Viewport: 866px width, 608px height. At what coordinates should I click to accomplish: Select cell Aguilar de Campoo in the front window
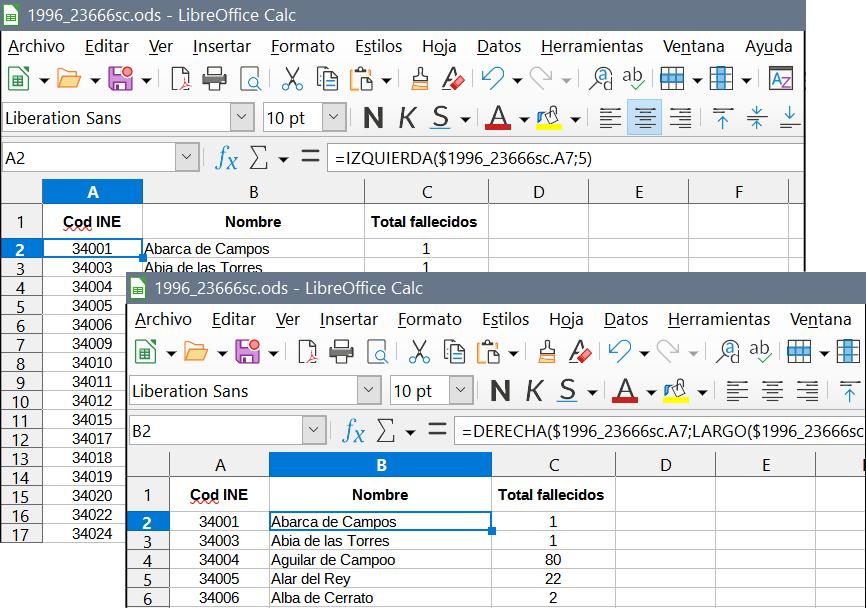click(x=381, y=560)
